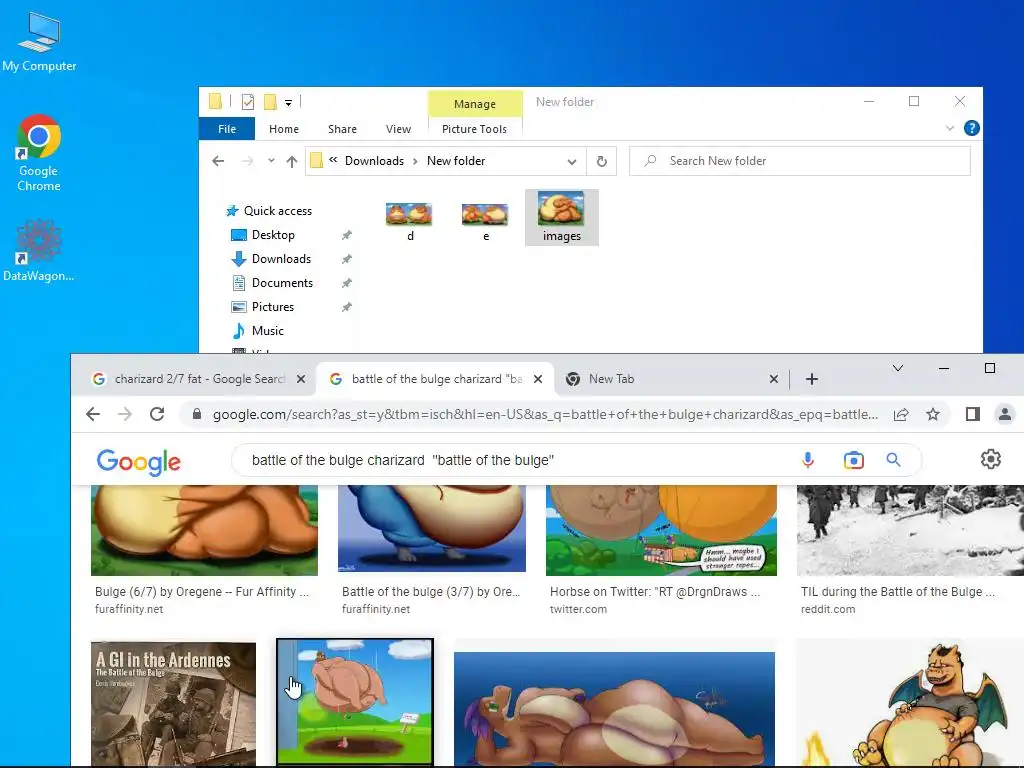Screen dimensions: 1024x768
Task: Refresh the New folder view
Action: [x=601, y=161]
